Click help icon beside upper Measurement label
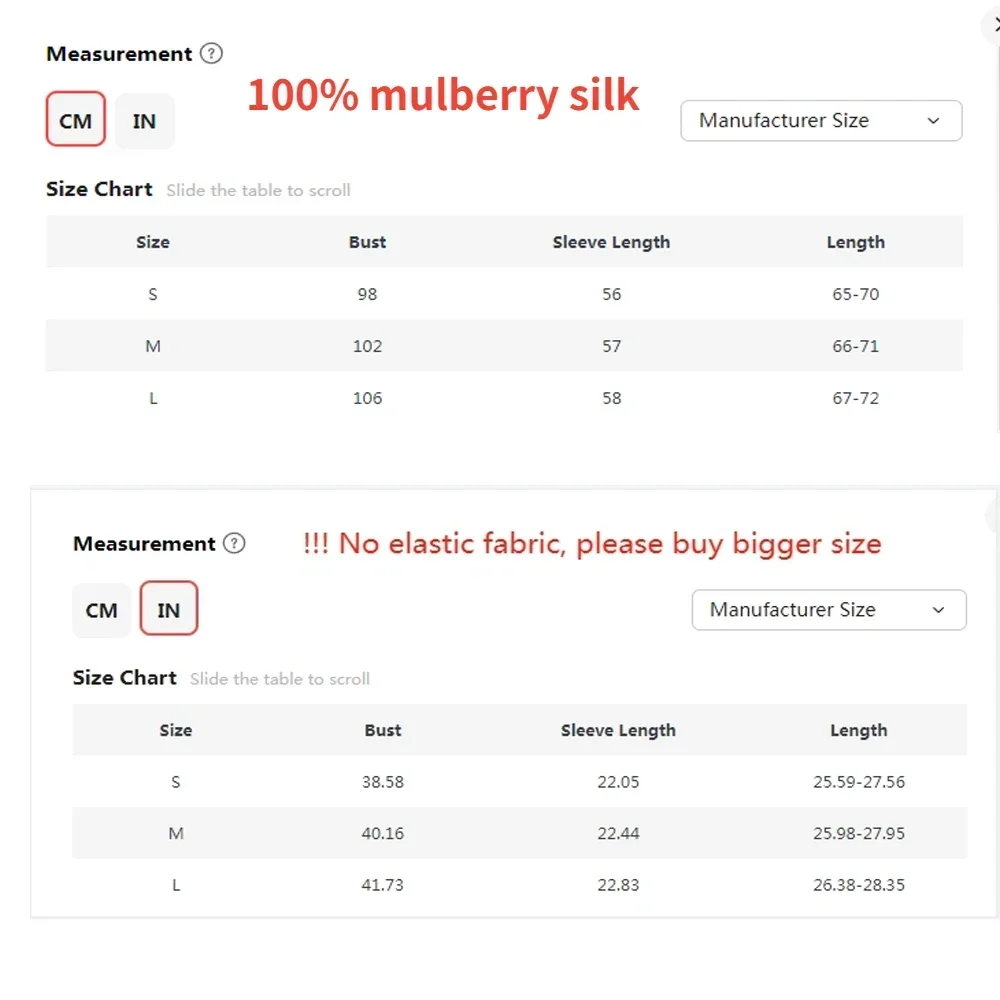The width and height of the screenshot is (1000, 1000). tap(211, 54)
